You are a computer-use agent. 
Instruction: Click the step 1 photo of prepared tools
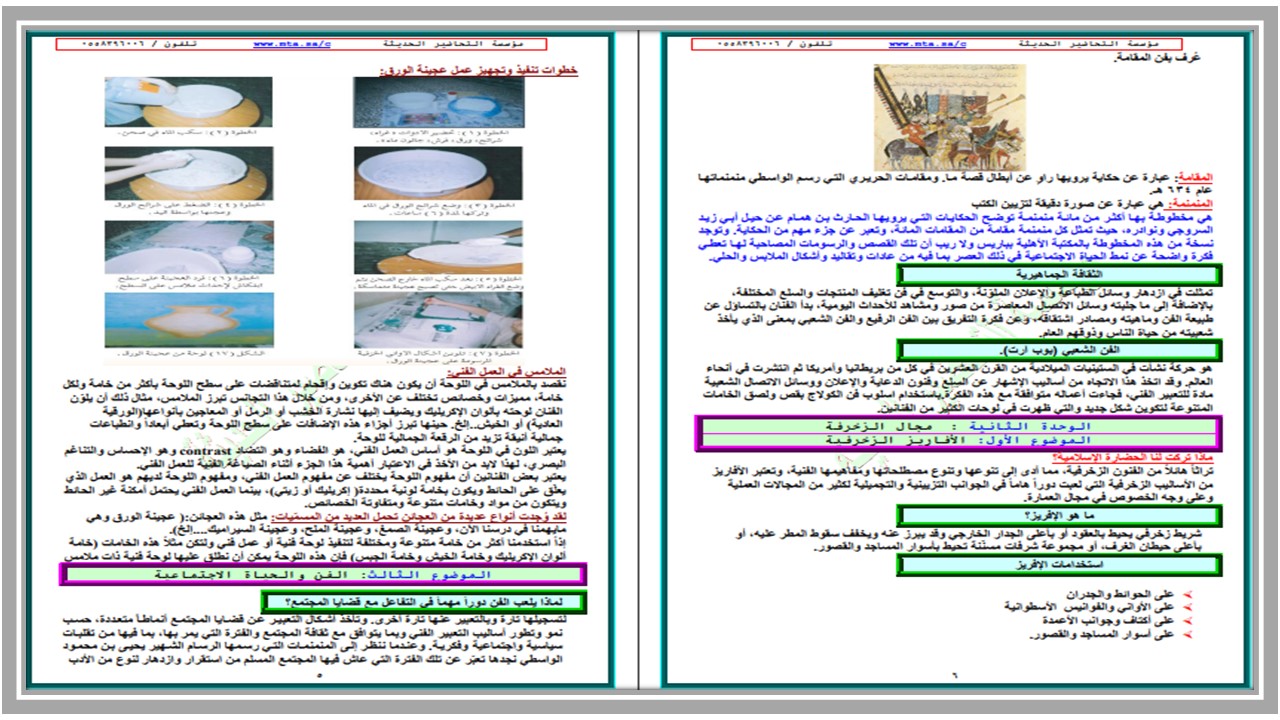pos(439,102)
